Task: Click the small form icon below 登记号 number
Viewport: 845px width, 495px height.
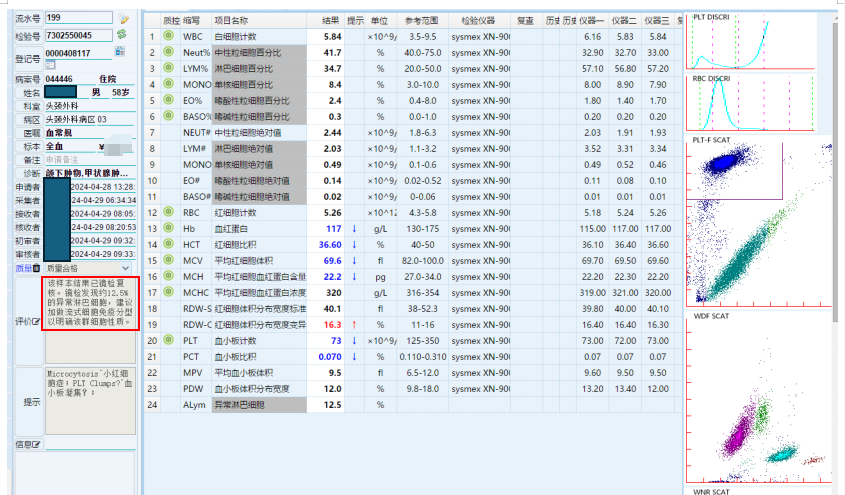Action: click(x=50, y=65)
